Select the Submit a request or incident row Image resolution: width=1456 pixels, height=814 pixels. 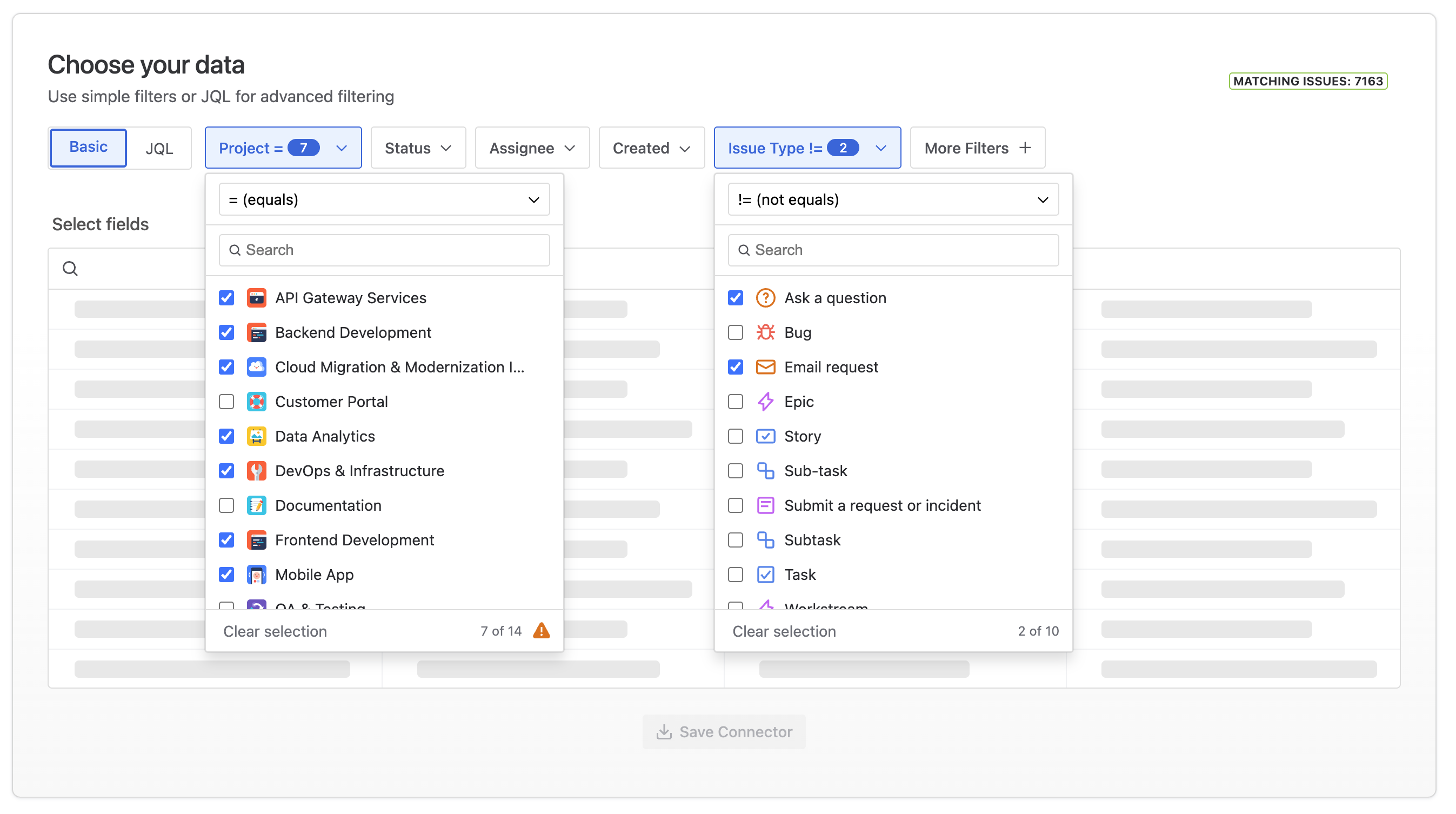pos(893,505)
